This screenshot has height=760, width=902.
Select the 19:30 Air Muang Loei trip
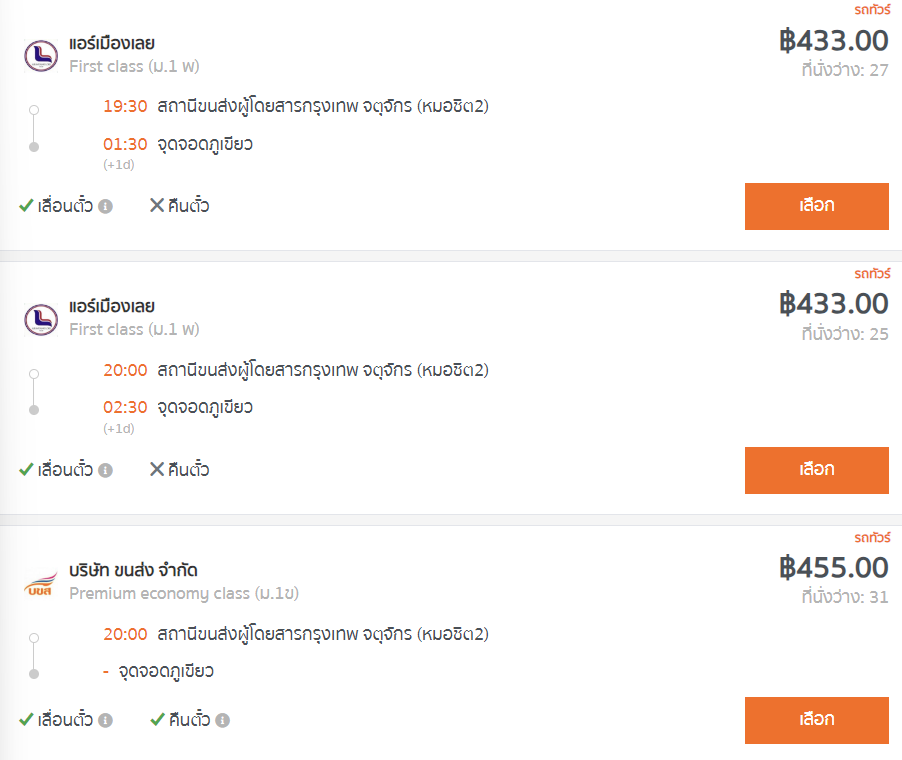(x=816, y=206)
